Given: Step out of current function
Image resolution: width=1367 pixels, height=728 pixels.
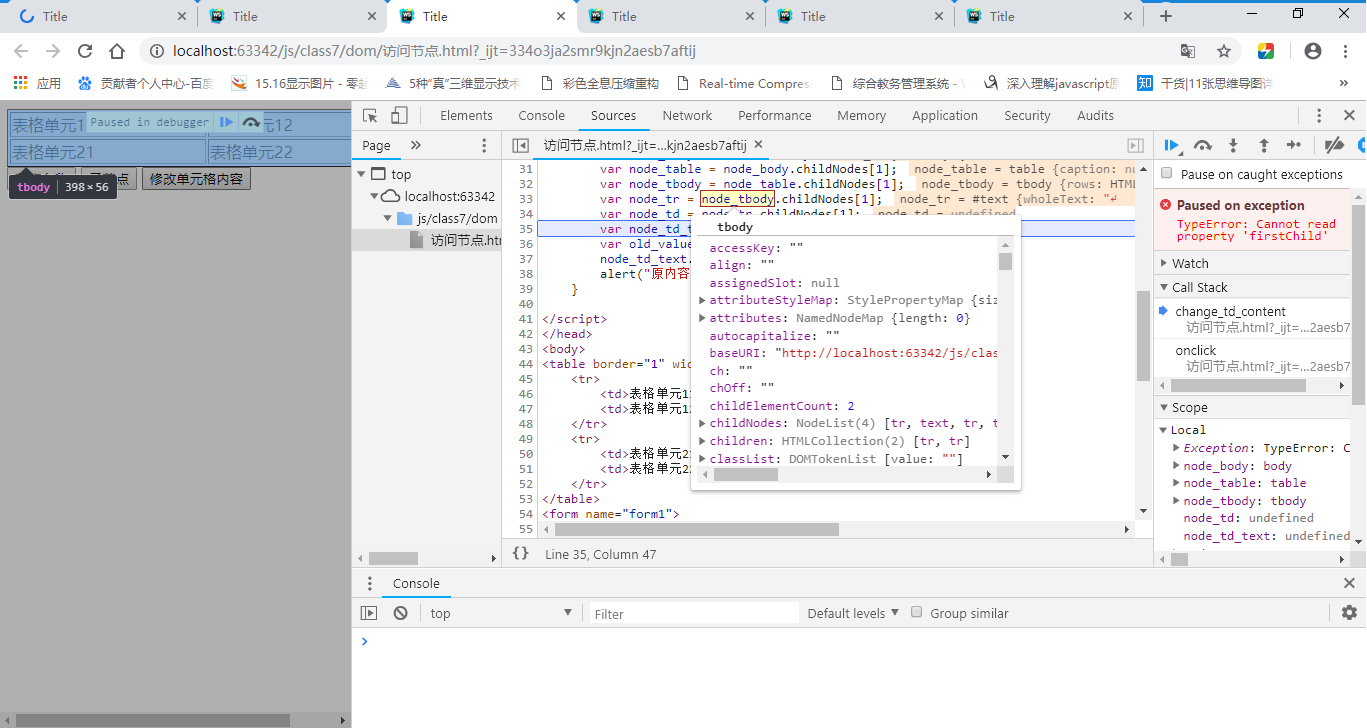Looking at the screenshot, I should [x=1264, y=145].
